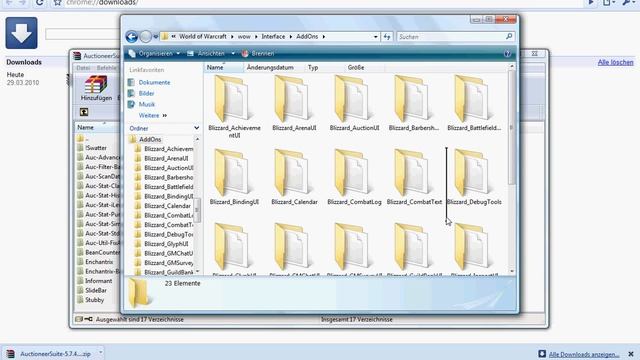Open Dokumente favorite link
The image size is (640, 360).
pos(154,82)
